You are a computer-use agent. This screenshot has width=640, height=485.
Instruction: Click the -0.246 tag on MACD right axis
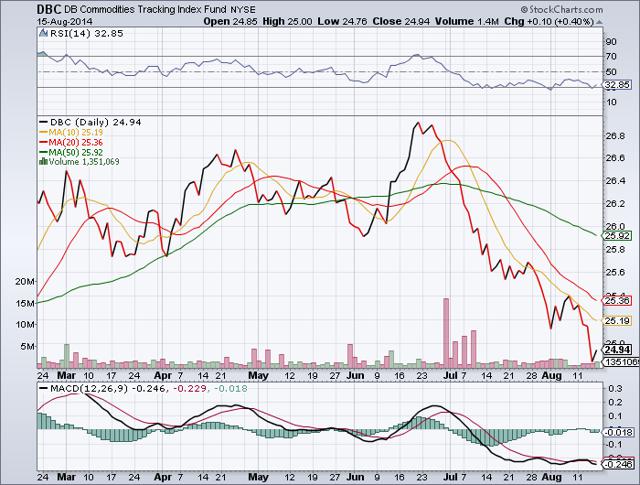point(619,464)
